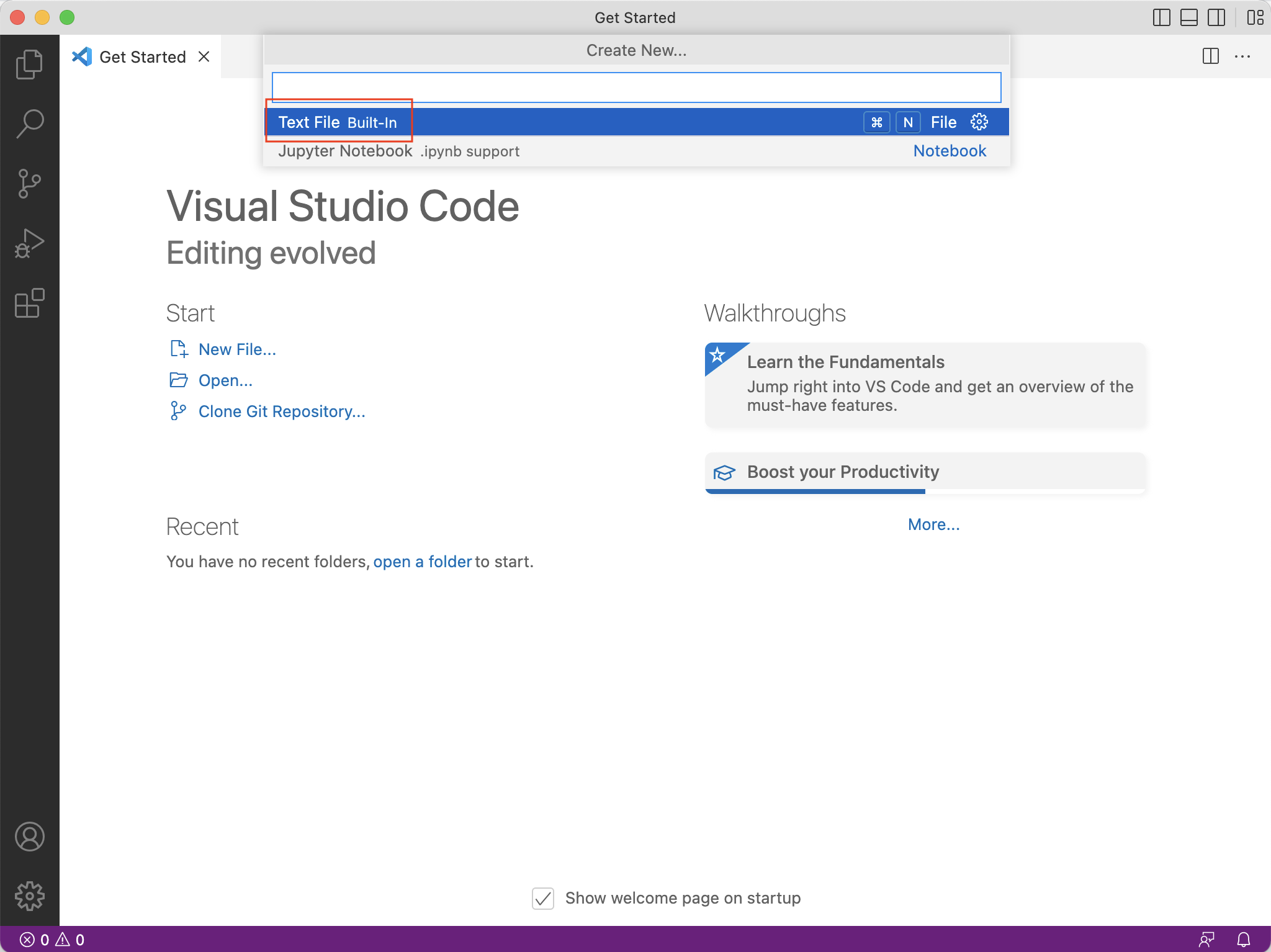Focus the Create New input field
This screenshot has height=952, width=1271.
tap(636, 87)
